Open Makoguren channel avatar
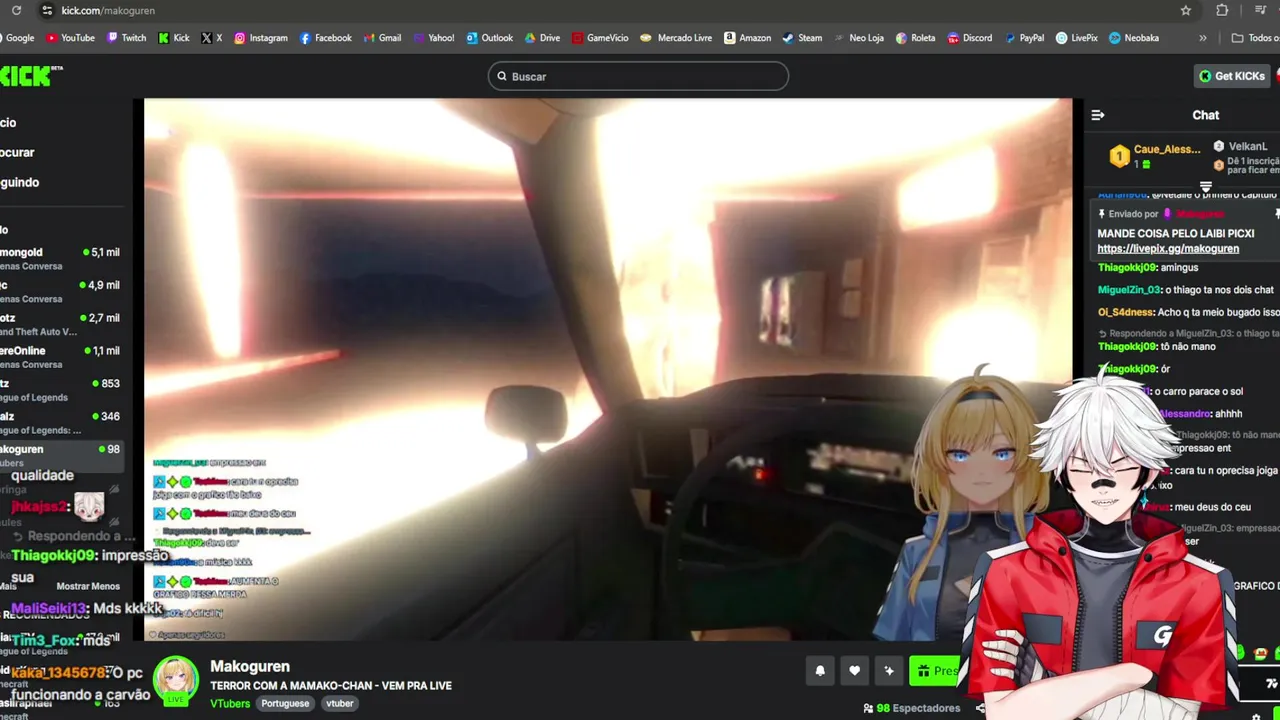The image size is (1280, 720). (176, 680)
